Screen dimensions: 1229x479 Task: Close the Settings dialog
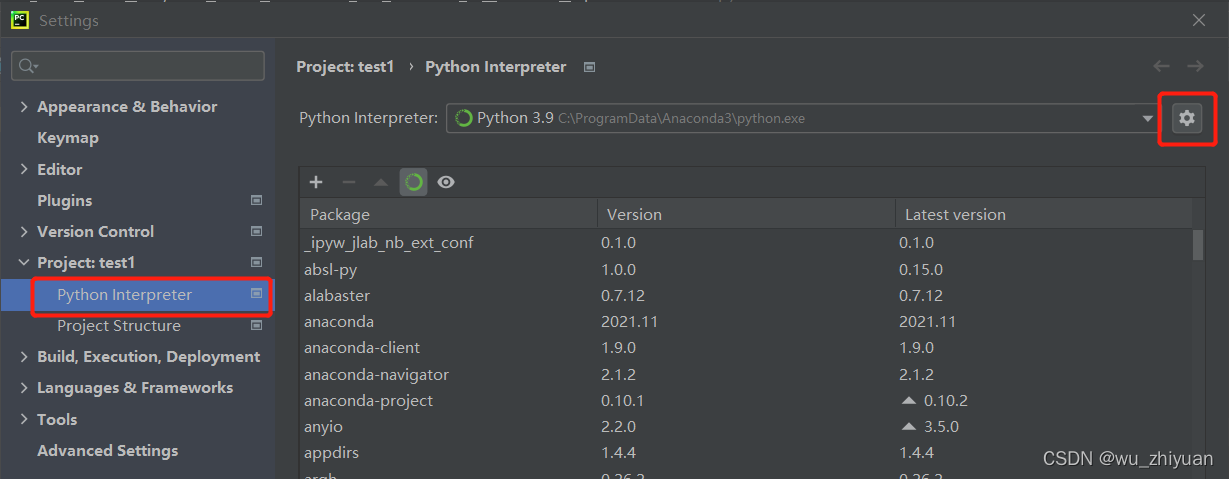click(x=1198, y=20)
